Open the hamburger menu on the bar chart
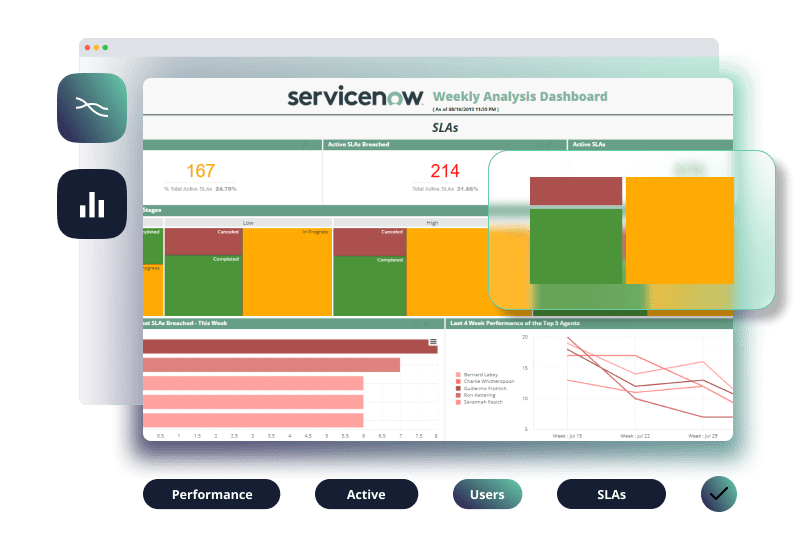Image resolution: width=800 pixels, height=550 pixels. coord(433,342)
